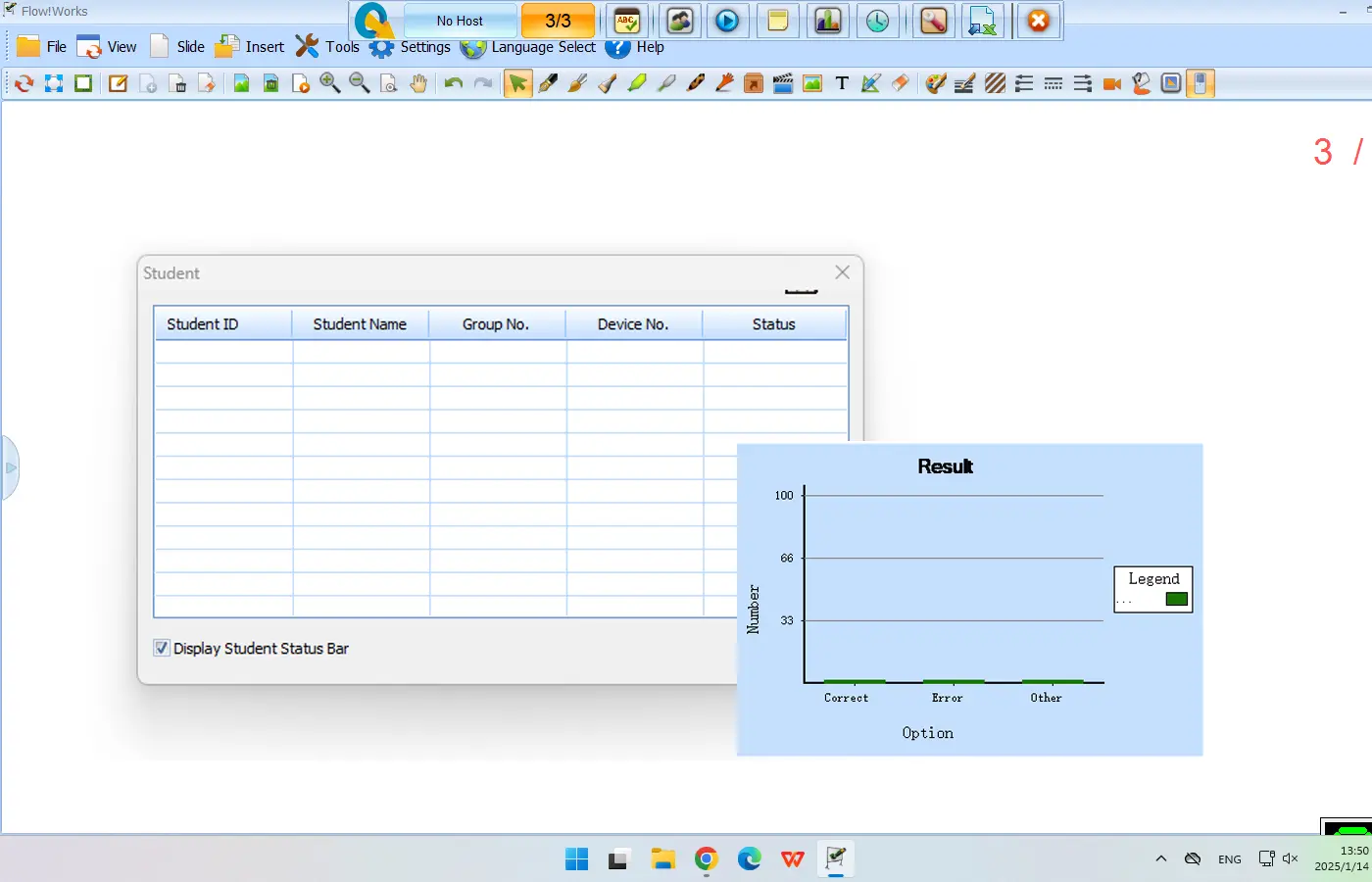1372x882 pixels.
Task: Open File Explorer from the taskbar
Action: [663, 859]
